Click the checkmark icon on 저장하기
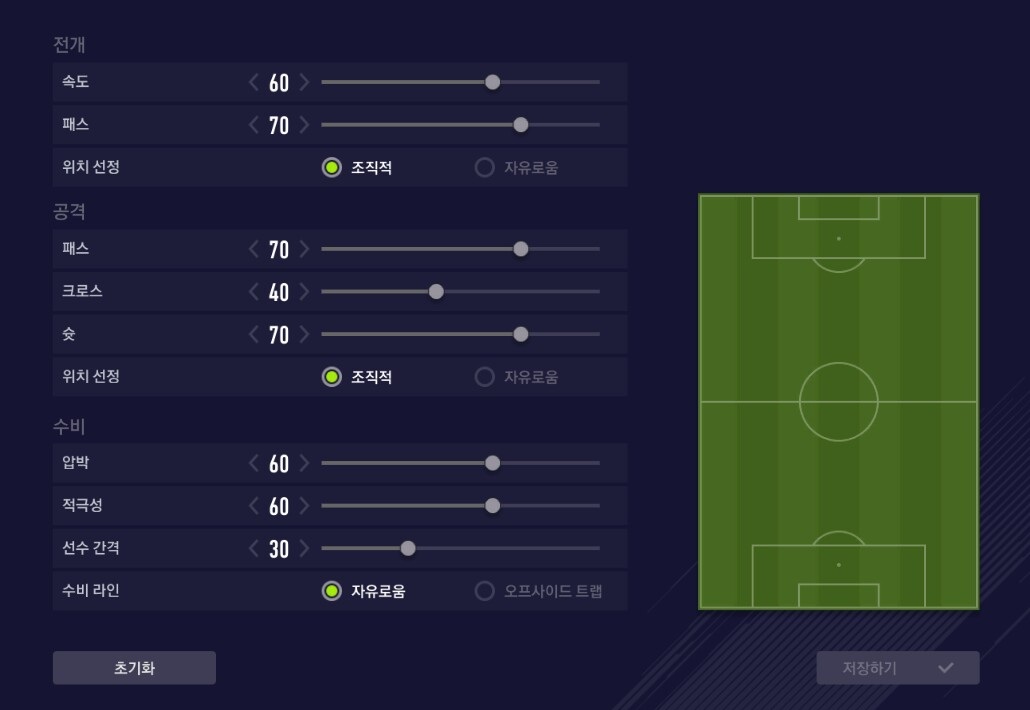 tap(945, 668)
